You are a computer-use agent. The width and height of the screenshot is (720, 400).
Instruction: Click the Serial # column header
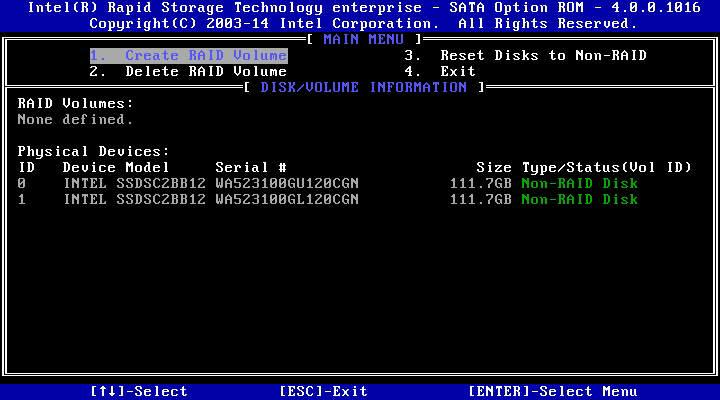(x=251, y=167)
